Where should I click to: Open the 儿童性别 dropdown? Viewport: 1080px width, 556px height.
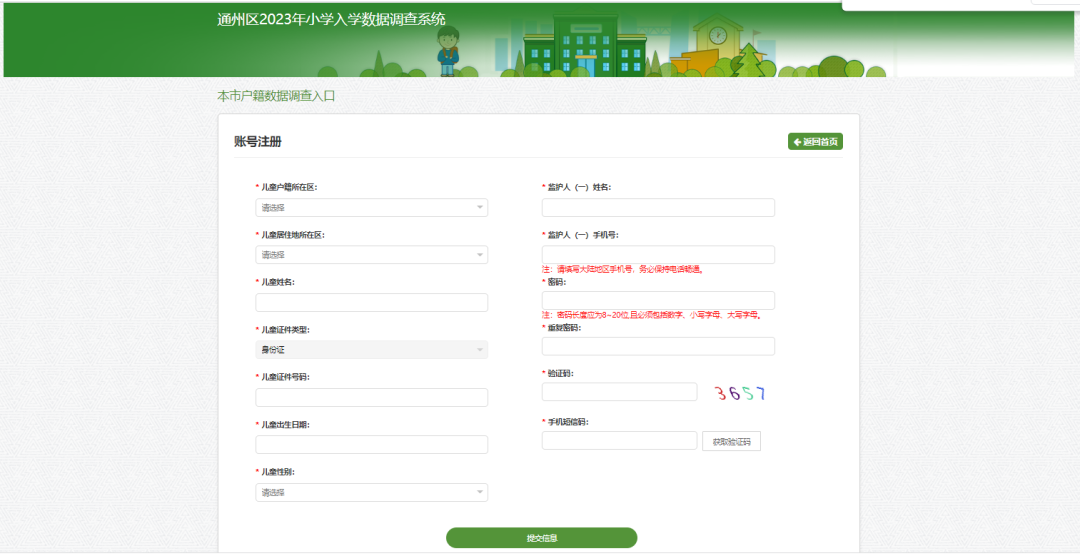371,493
